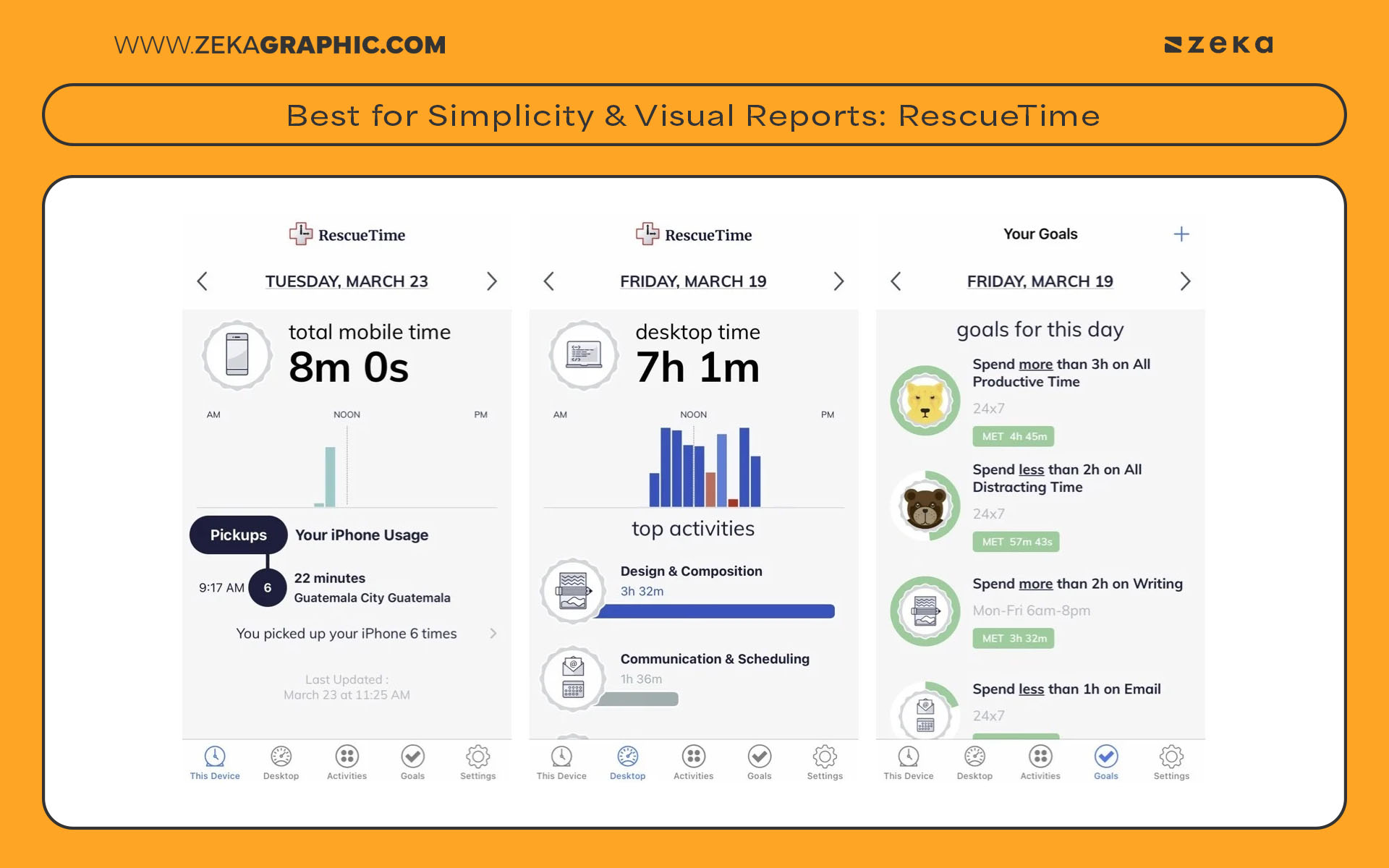Image resolution: width=1389 pixels, height=868 pixels.
Task: Switch to the Desktop tab
Action: click(x=626, y=756)
